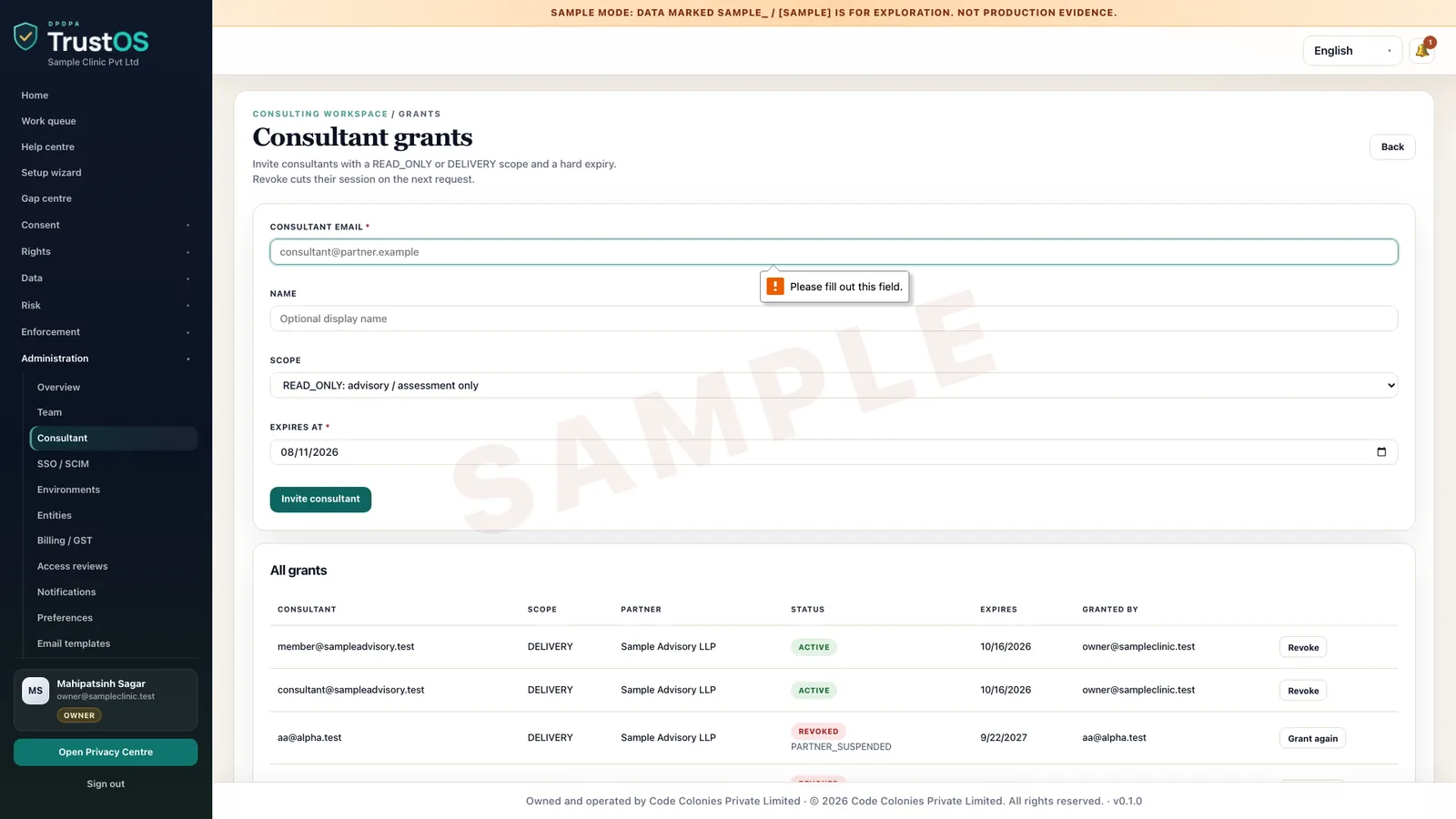The image size is (1456, 819).
Task: Open the calendar picker in Expires At
Action: click(1381, 452)
